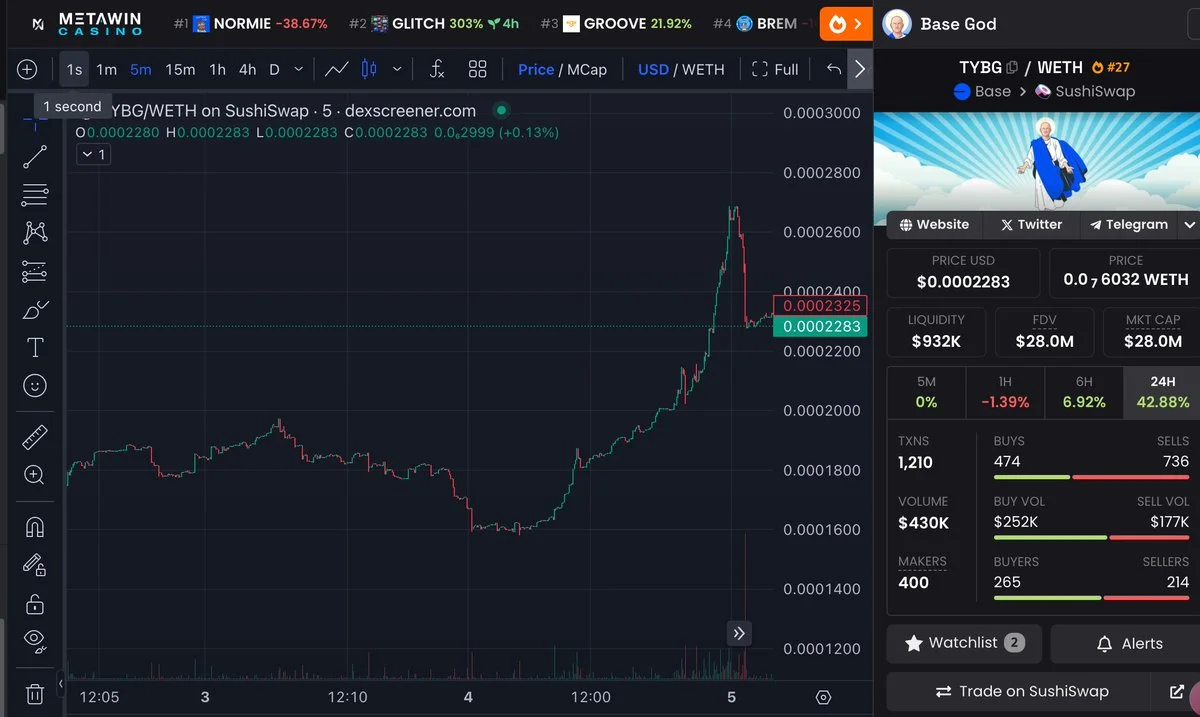The width and height of the screenshot is (1200, 717).
Task: Remove drawings with the trash icon
Action: coord(35,693)
